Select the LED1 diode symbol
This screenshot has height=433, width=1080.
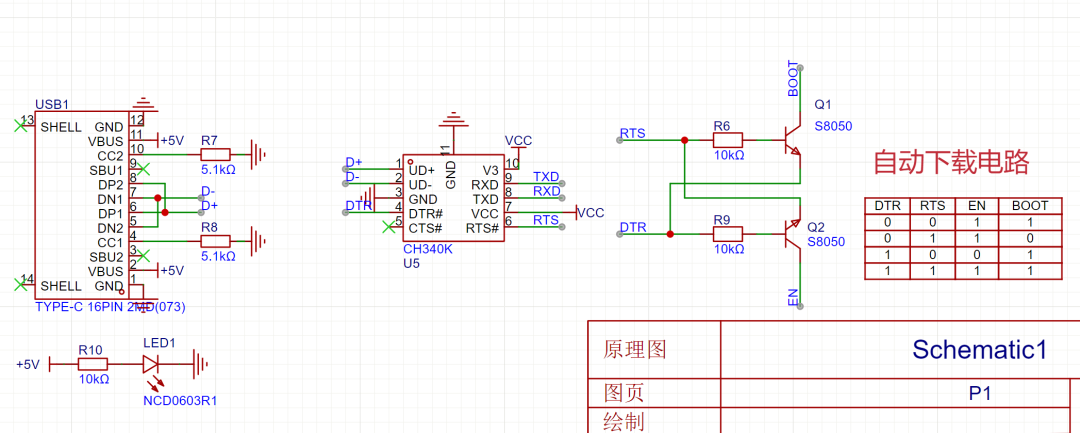(152, 364)
